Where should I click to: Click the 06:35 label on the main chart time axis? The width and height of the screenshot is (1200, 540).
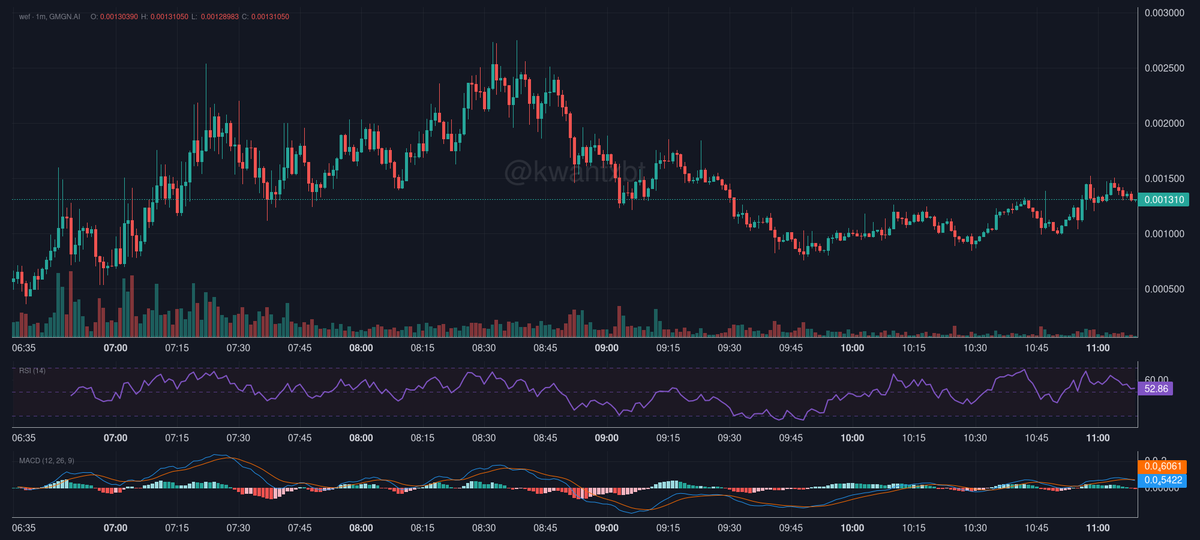pos(24,348)
